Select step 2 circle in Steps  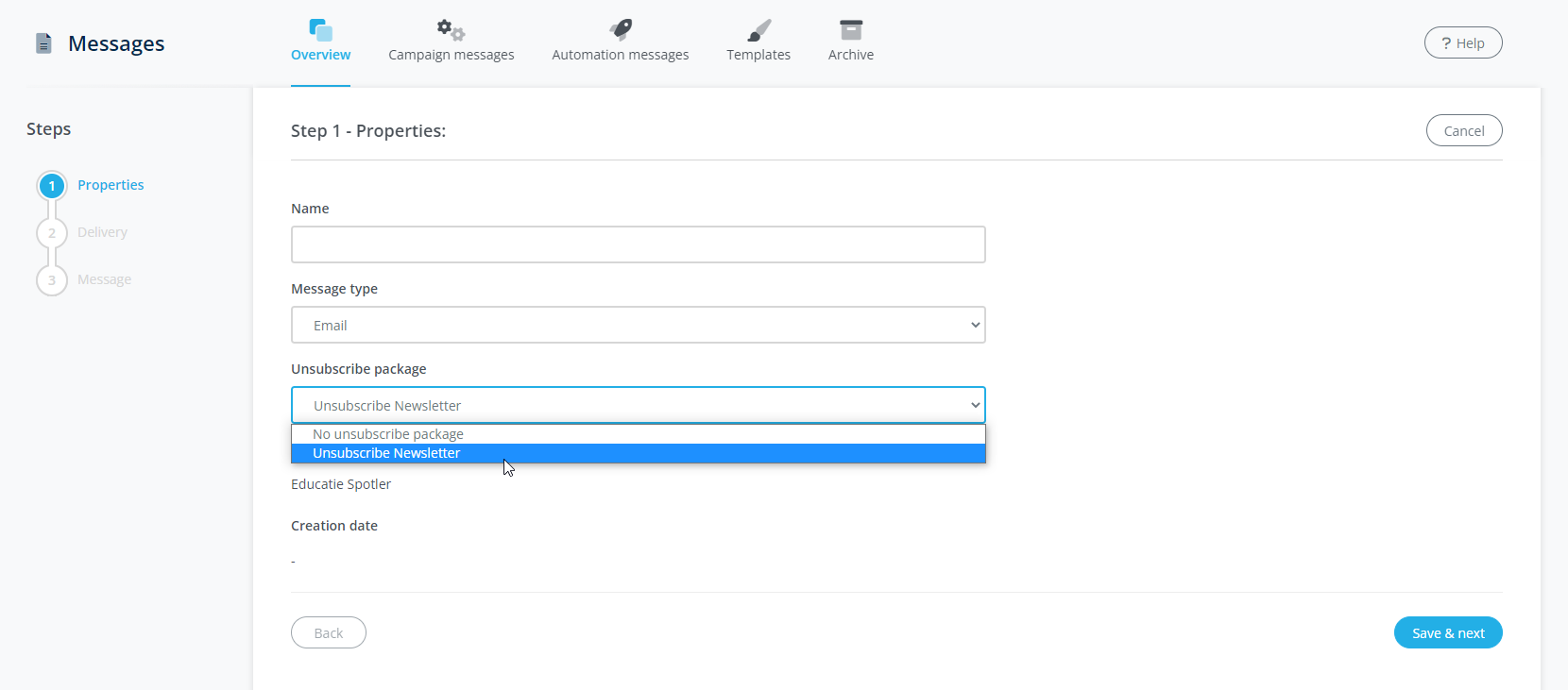(52, 233)
